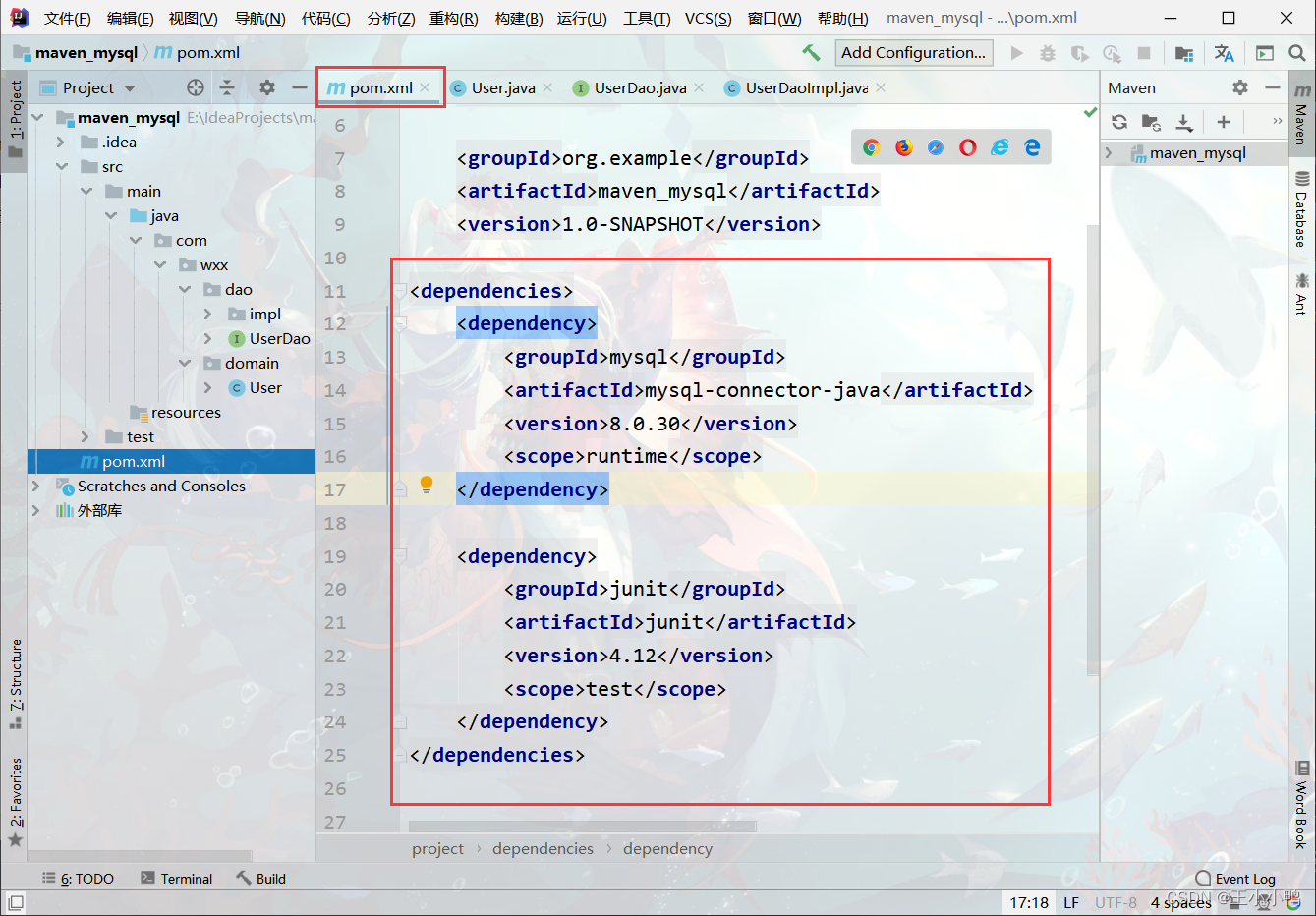Open the Event Log button
The image size is (1316, 916).
(1235, 879)
